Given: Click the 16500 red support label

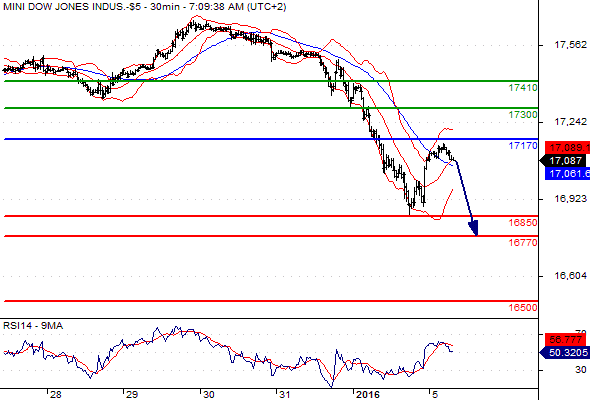Looking at the screenshot, I should (x=523, y=307).
